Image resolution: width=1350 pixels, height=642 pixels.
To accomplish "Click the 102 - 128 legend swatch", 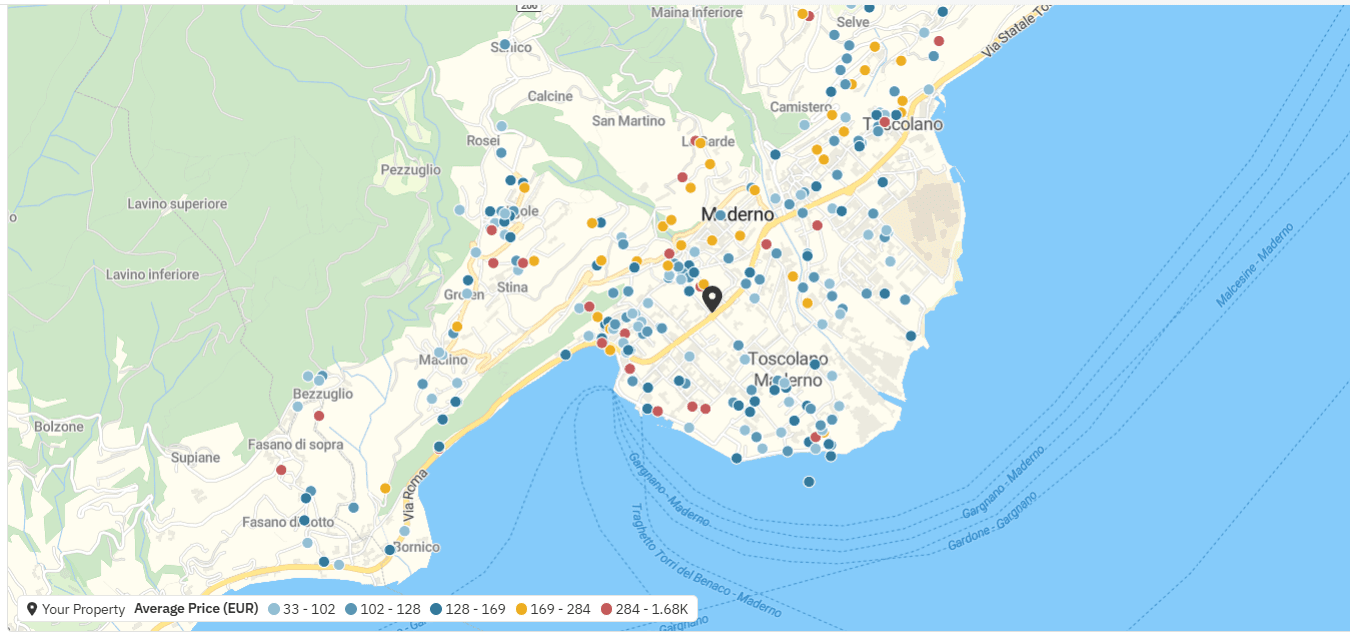I will point(351,609).
